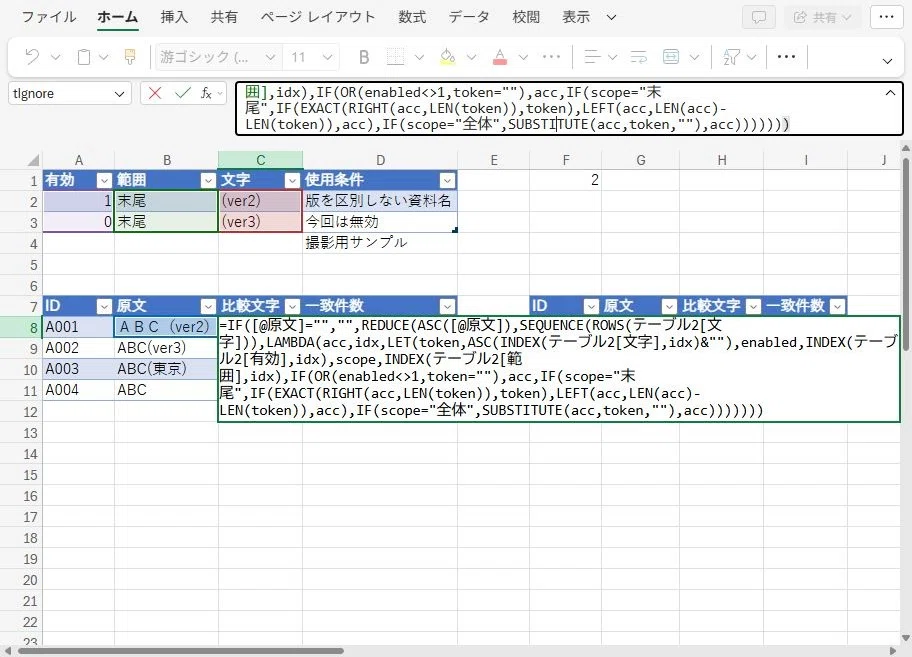This screenshot has height=657, width=912.
Task: Open filter arrow for ID in column F
Action: [x=591, y=306]
